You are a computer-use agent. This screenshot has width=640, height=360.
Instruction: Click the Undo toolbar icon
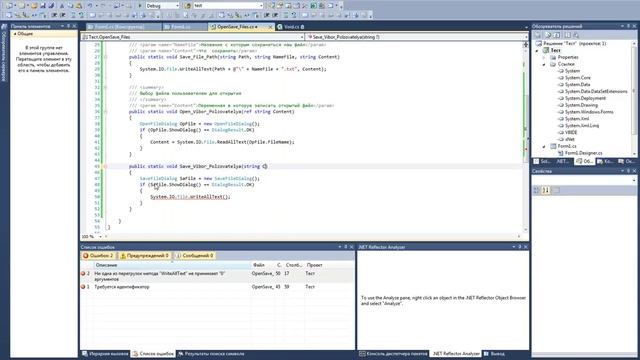(x=90, y=6)
